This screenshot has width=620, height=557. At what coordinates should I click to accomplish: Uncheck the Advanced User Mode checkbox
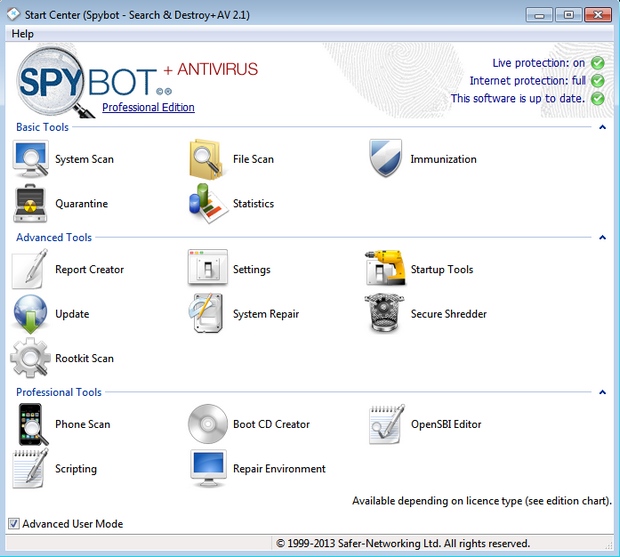[13, 523]
